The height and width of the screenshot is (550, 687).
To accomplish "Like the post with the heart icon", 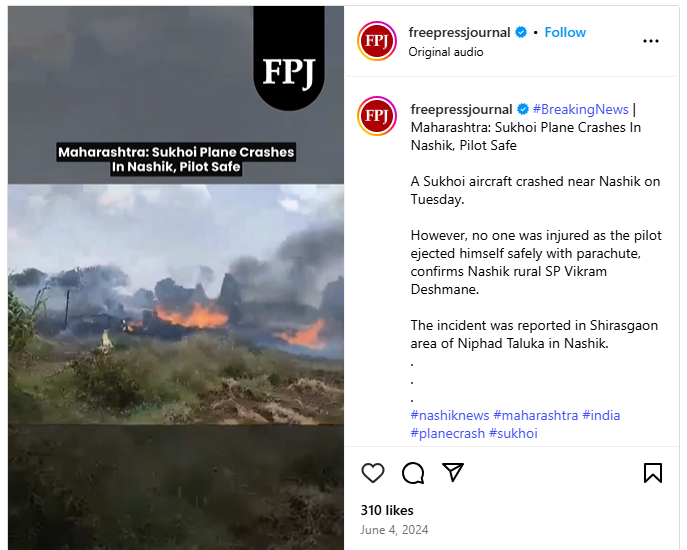I will tap(373, 473).
